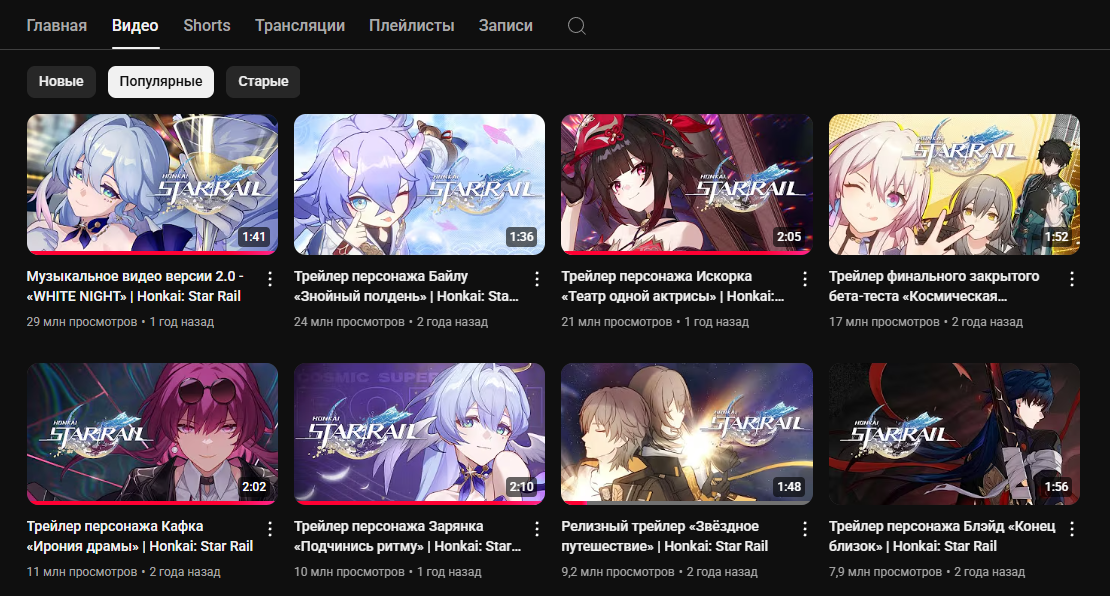The image size is (1110, 596).
Task: Open more options for Зарянка character trailer
Action: point(537,529)
